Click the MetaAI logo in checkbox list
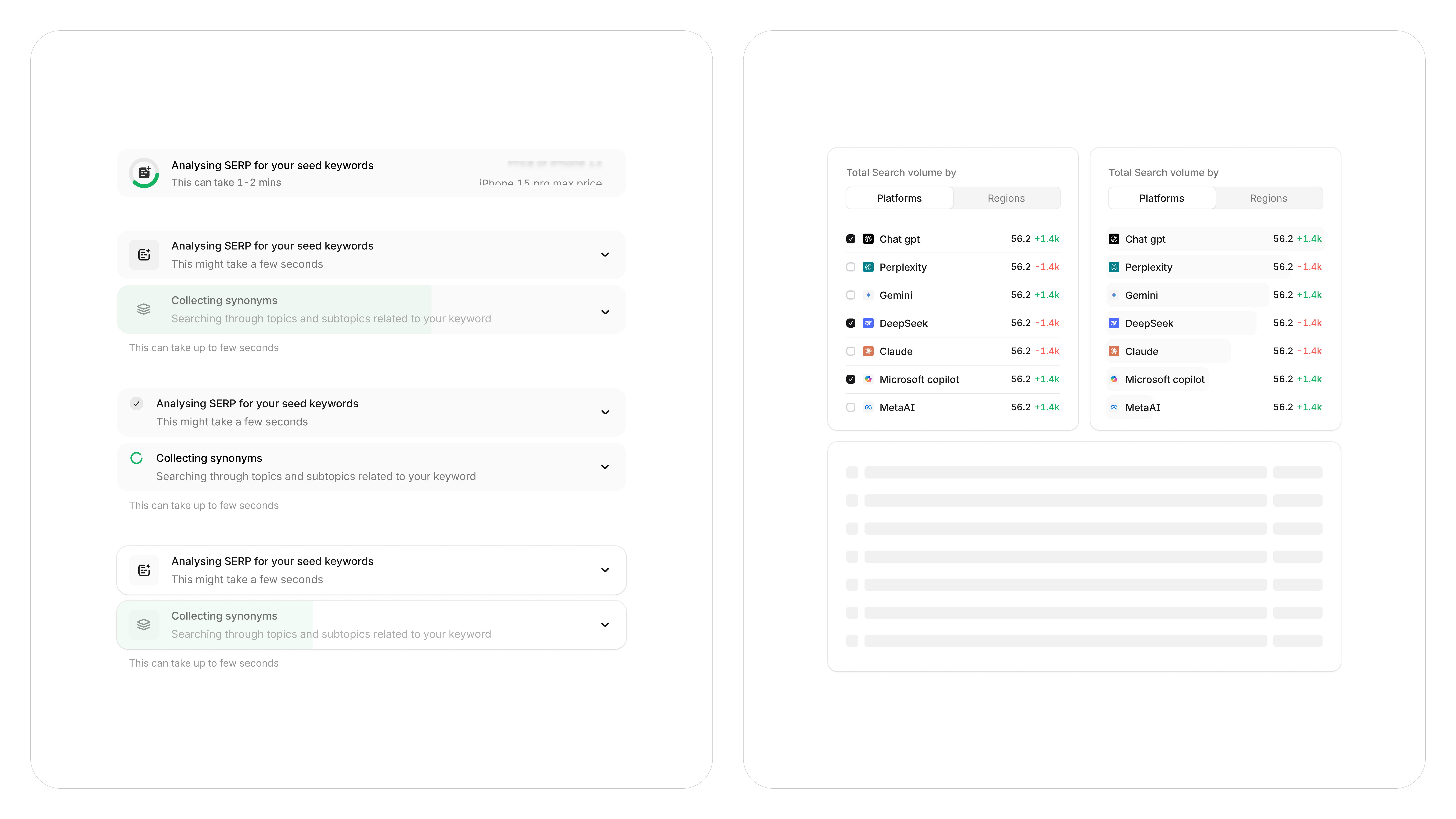 tap(868, 408)
